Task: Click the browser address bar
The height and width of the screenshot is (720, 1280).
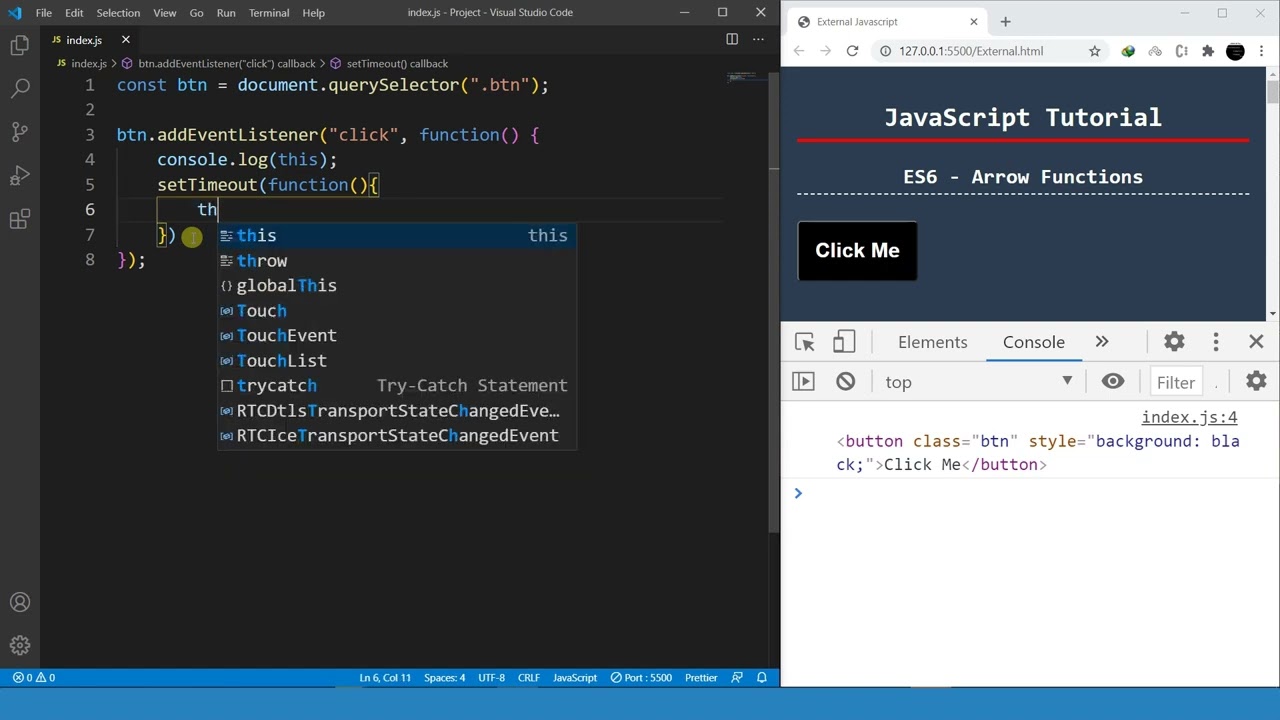Action: [990, 51]
